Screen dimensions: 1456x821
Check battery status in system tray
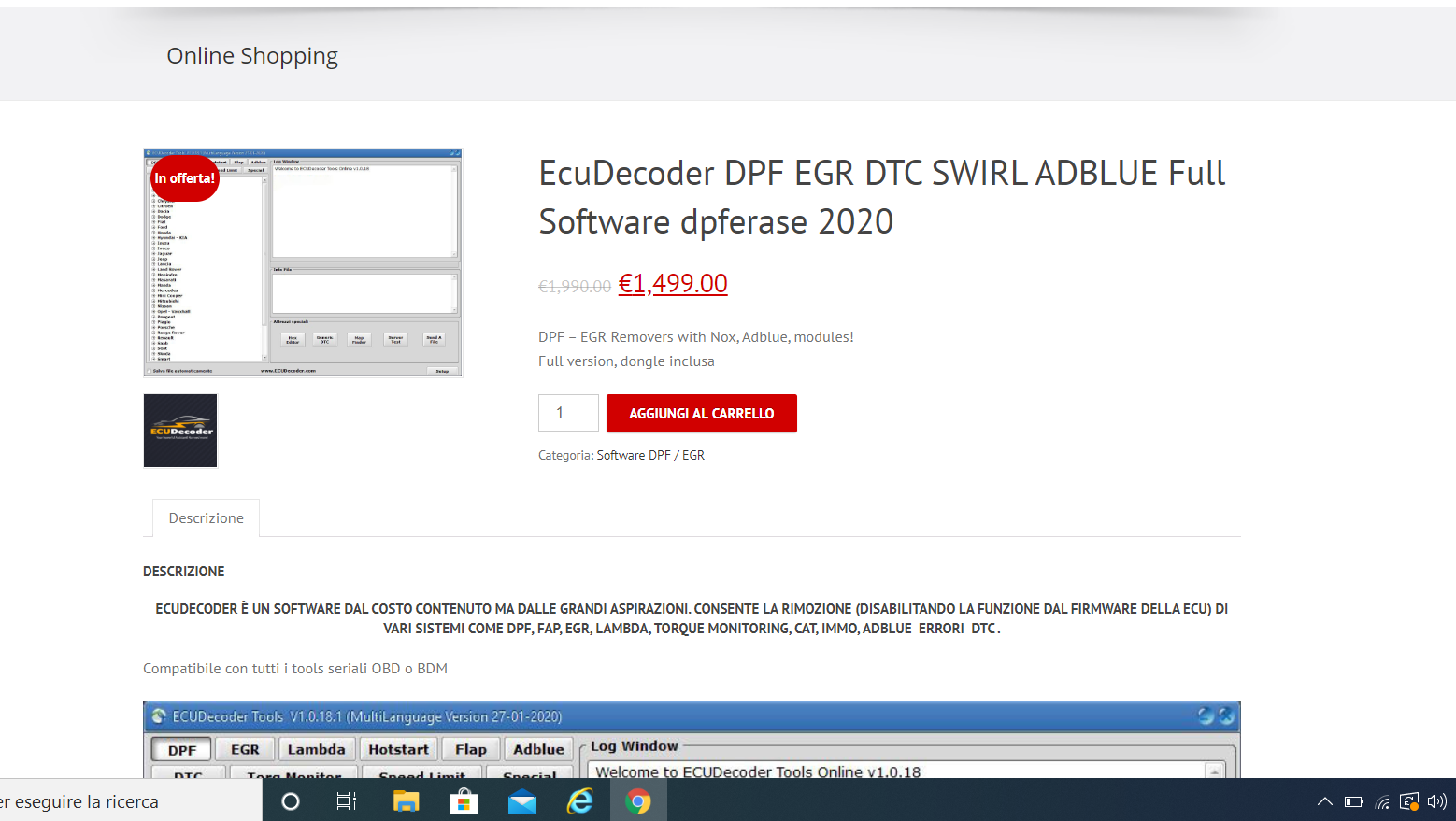point(1353,801)
